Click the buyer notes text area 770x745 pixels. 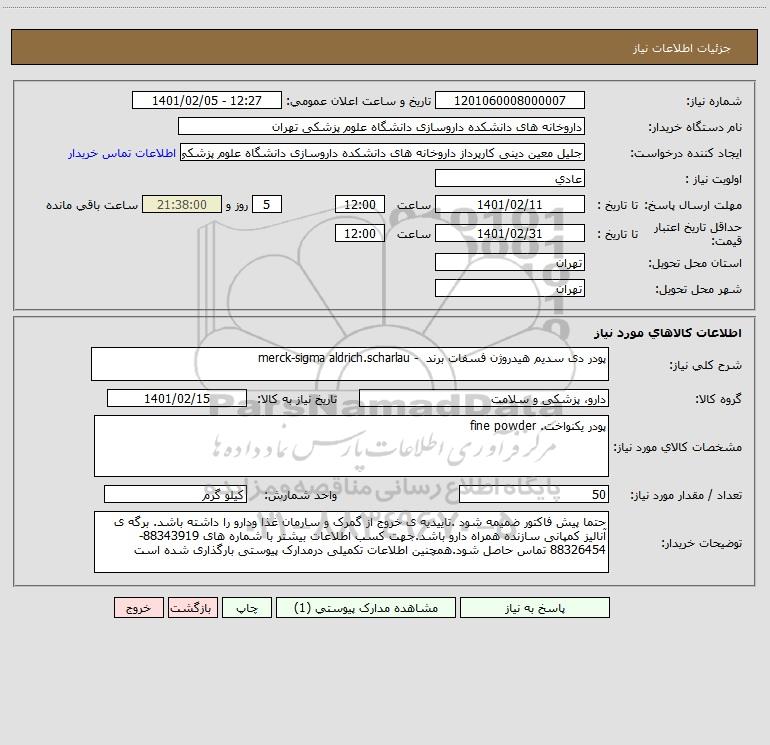tap(351, 542)
